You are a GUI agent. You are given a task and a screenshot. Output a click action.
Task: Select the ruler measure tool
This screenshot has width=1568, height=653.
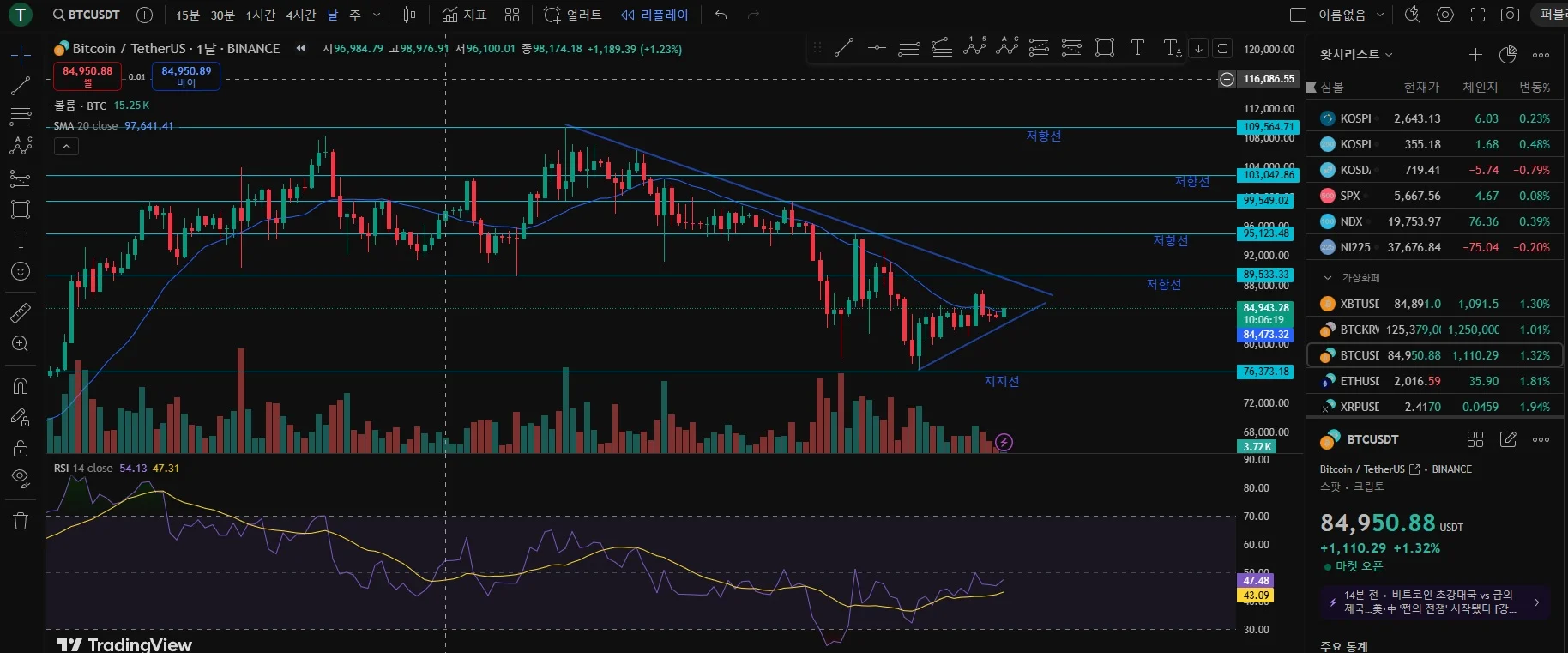click(x=21, y=312)
